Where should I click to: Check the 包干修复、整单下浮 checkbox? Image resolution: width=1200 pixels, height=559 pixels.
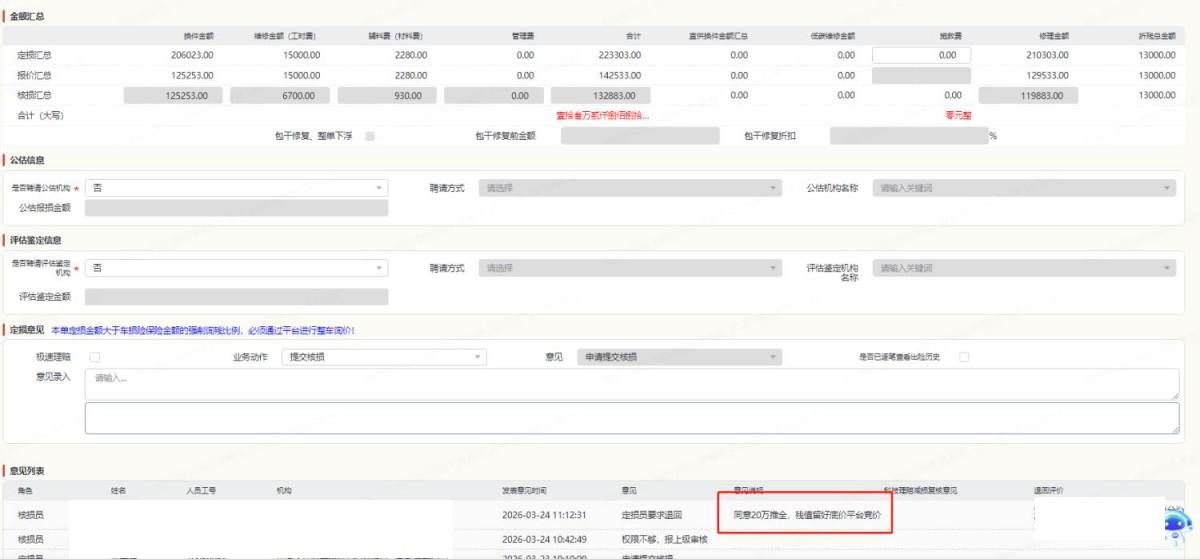click(x=370, y=136)
